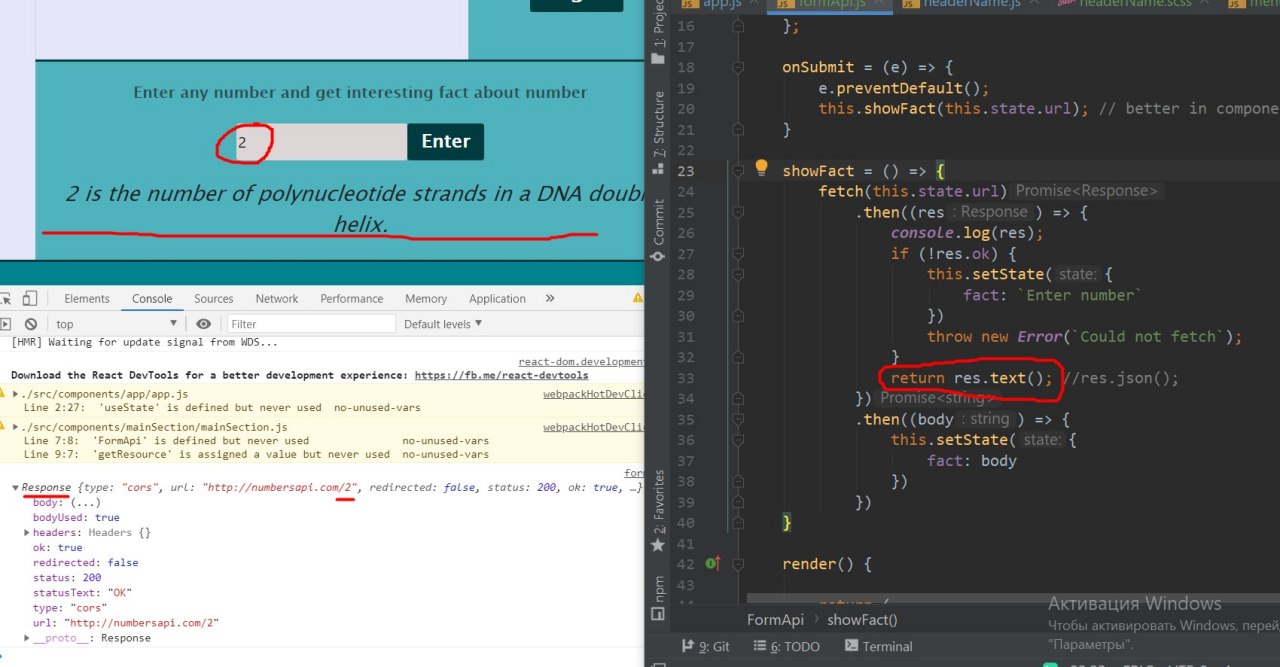Open the Sources tab in DevTools
This screenshot has height=667, width=1280.
(214, 298)
